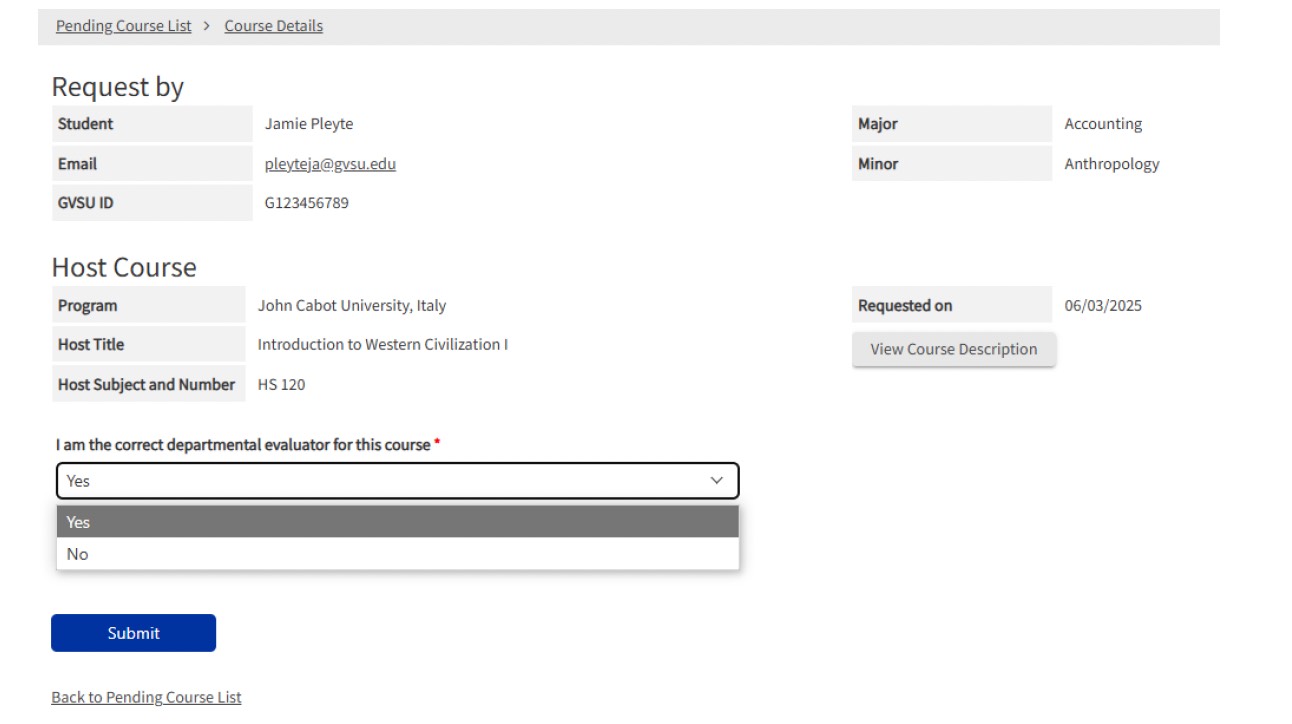Click the red required asterisk
This screenshot has width=1292, height=724.
[x=437, y=444]
